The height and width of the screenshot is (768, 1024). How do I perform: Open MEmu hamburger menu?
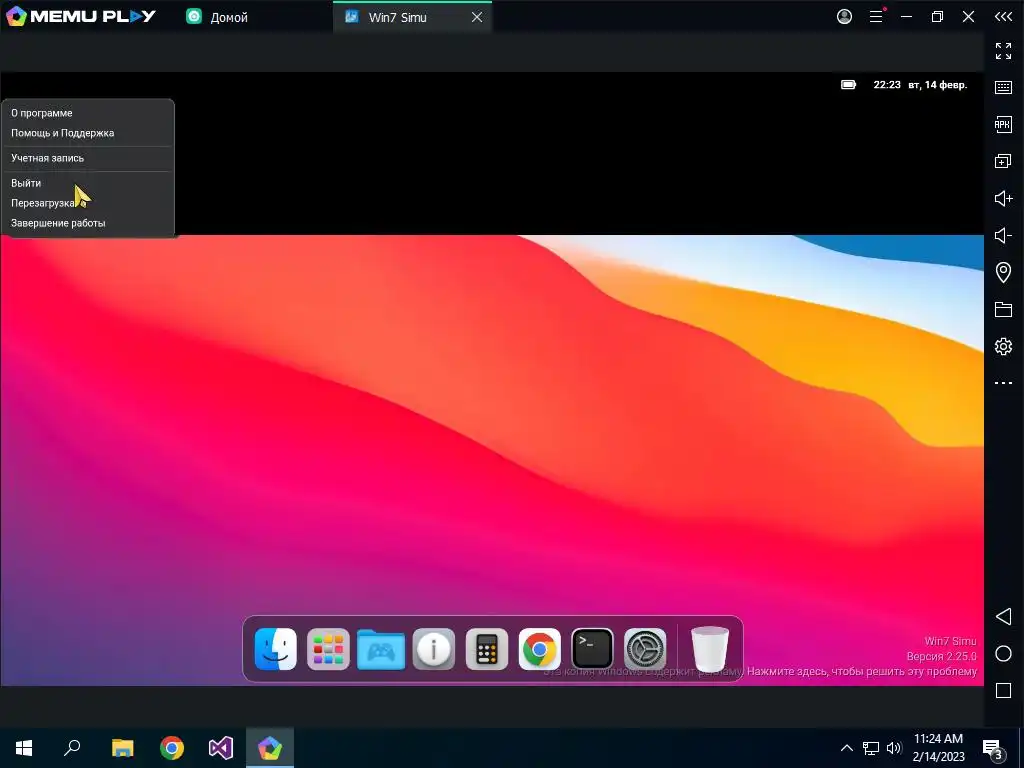pos(876,17)
